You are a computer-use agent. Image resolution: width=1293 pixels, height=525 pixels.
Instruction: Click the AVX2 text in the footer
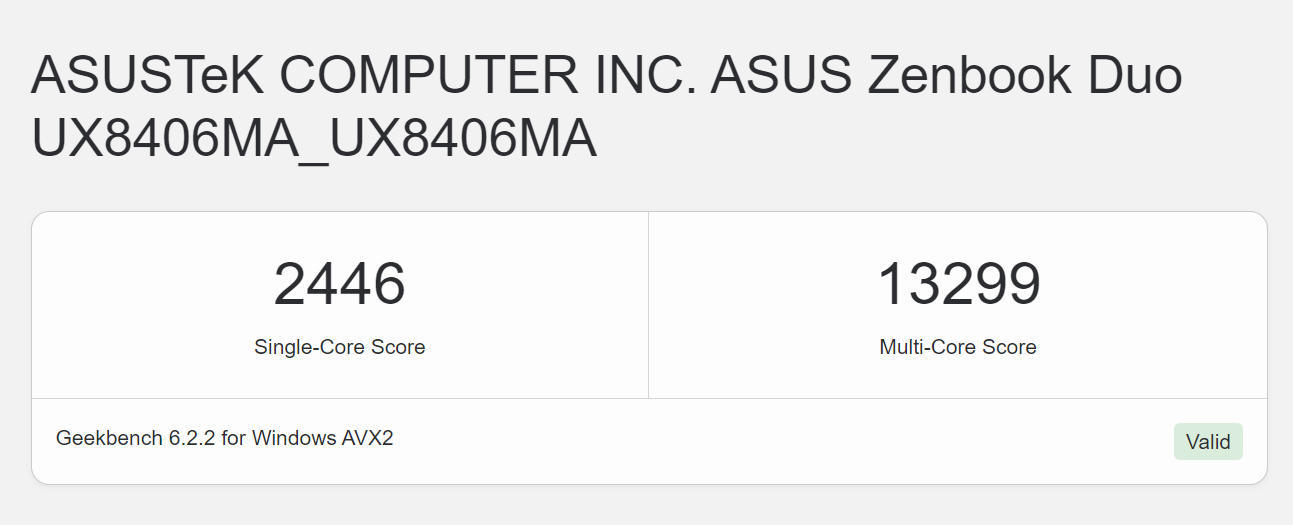[x=368, y=438]
